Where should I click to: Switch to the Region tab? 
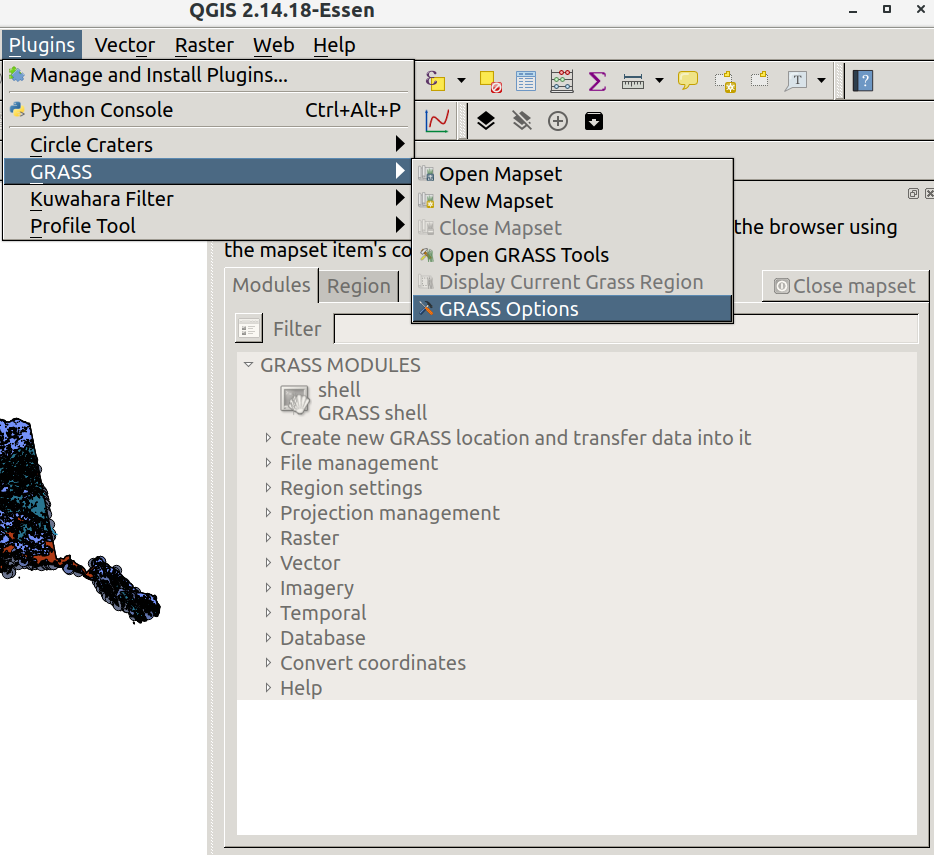click(359, 287)
